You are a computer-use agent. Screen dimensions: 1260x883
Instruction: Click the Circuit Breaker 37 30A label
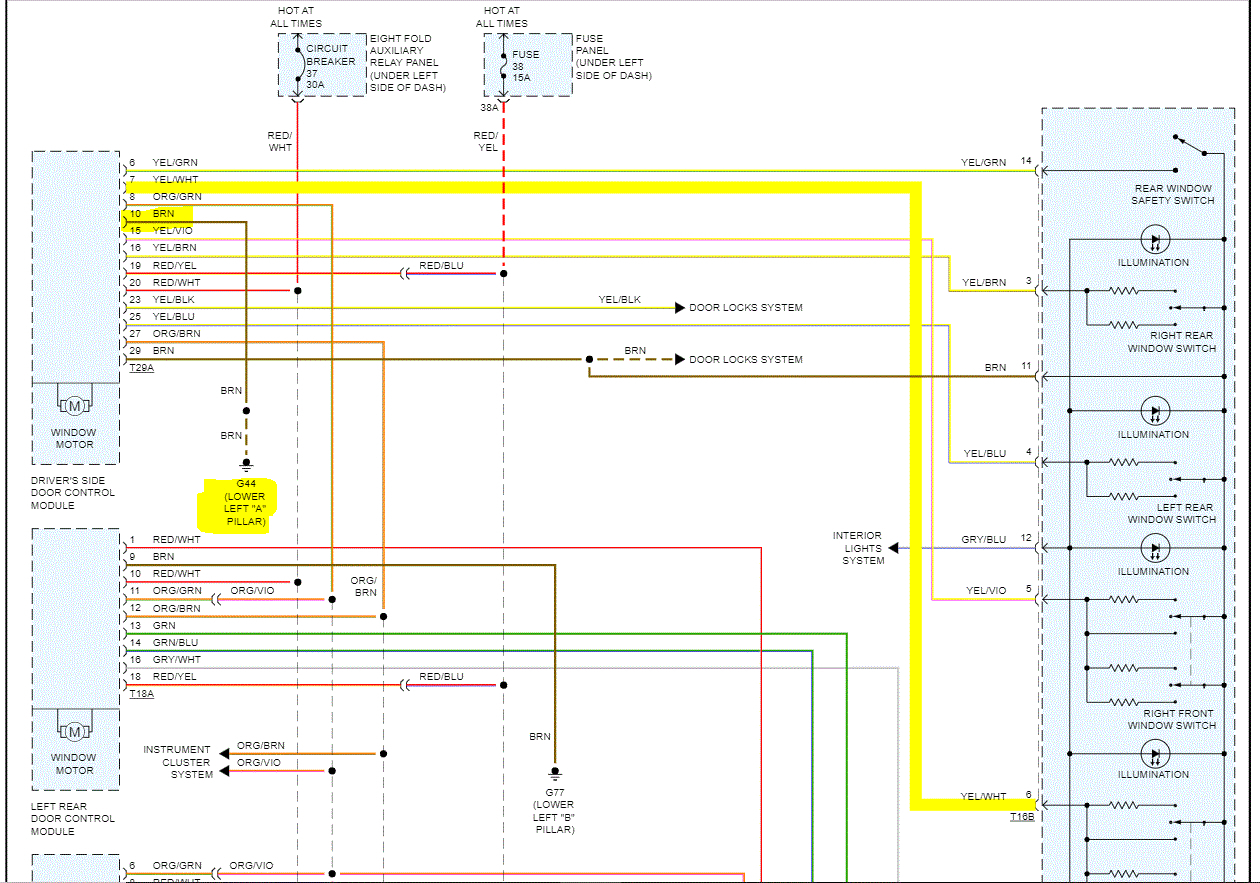330,68
